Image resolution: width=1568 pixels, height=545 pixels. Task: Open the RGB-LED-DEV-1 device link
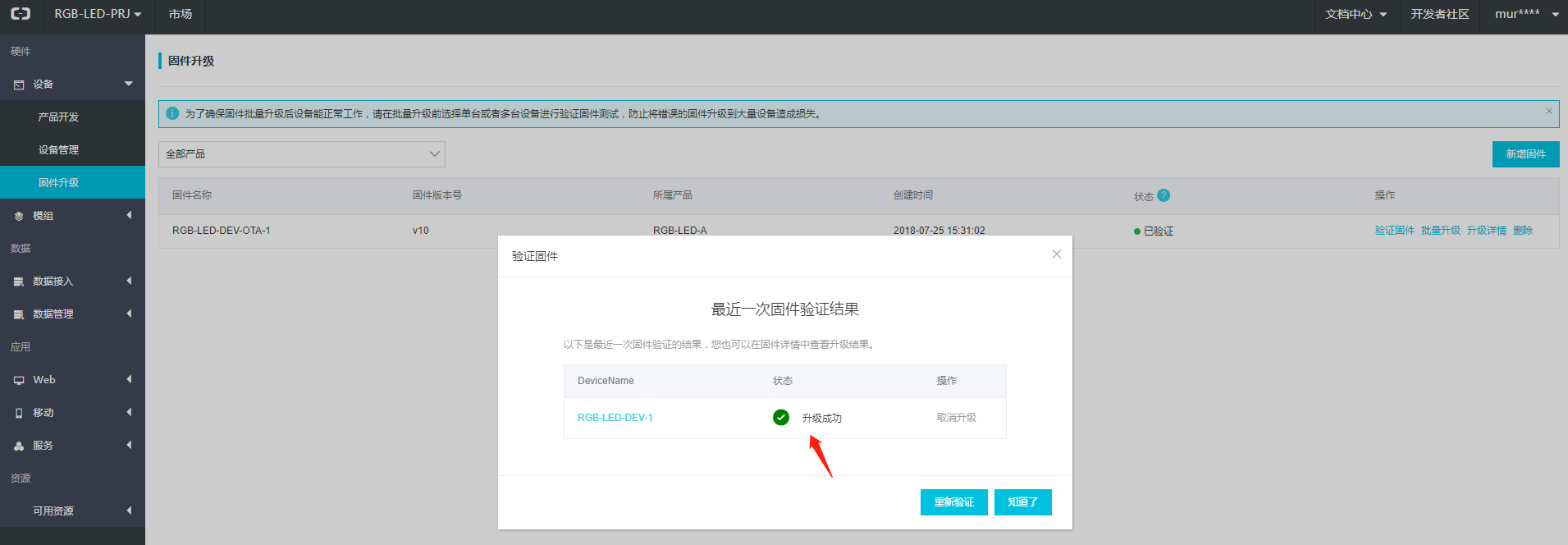[x=615, y=418]
